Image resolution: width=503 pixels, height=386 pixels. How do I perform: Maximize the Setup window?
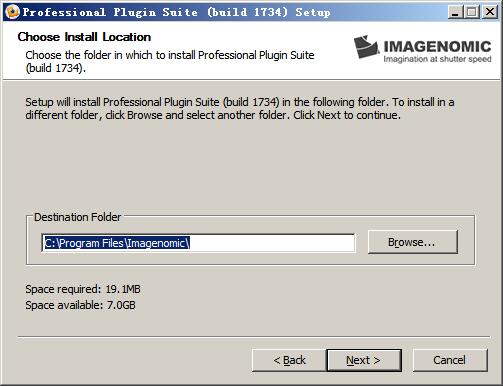click(472, 12)
